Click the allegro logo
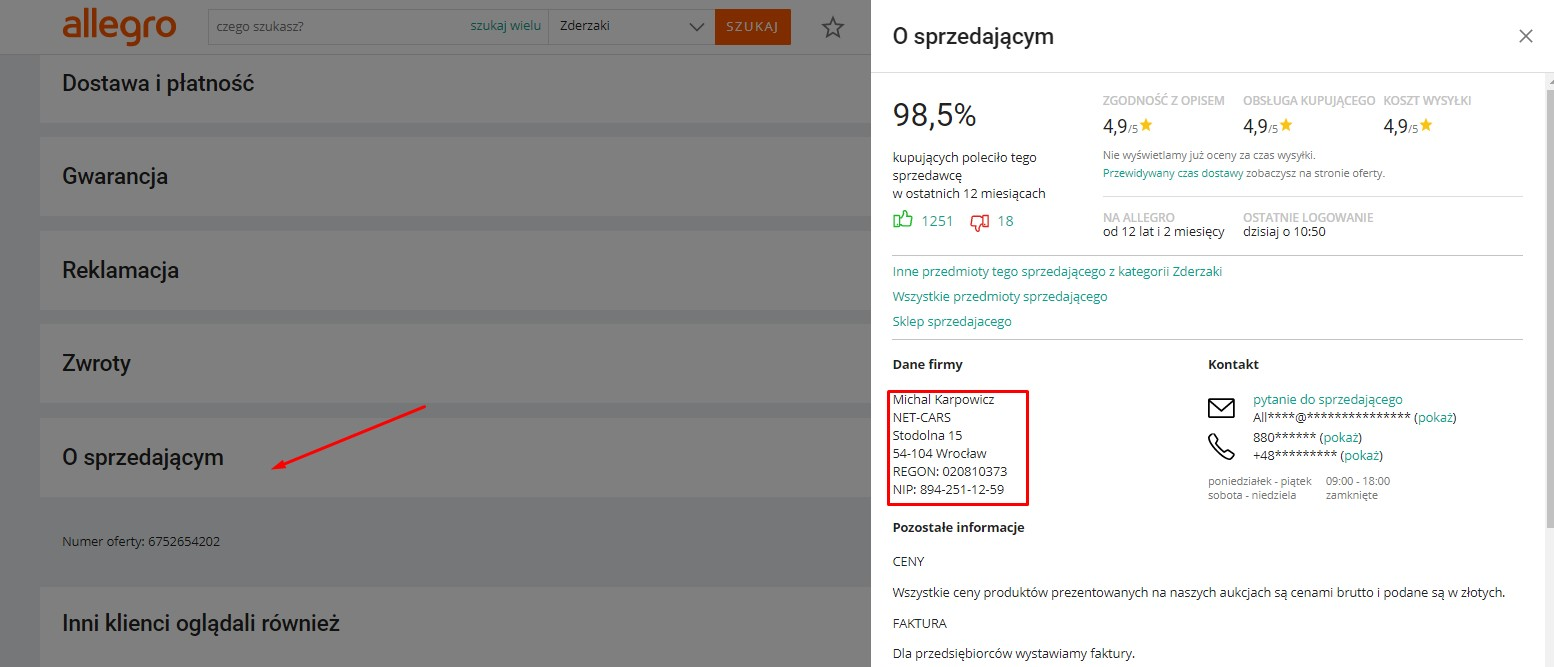The height and width of the screenshot is (667, 1554). click(x=119, y=28)
